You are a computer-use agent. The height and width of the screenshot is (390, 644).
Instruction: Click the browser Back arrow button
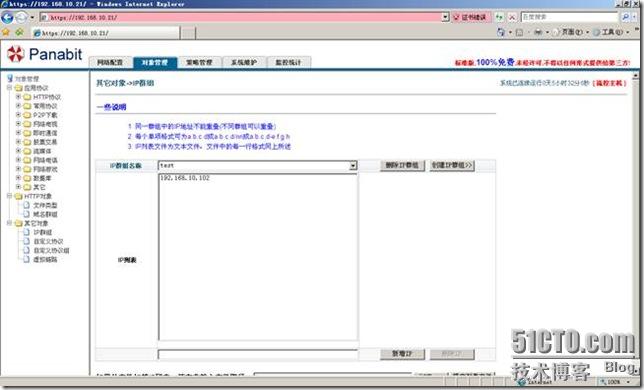point(7,17)
